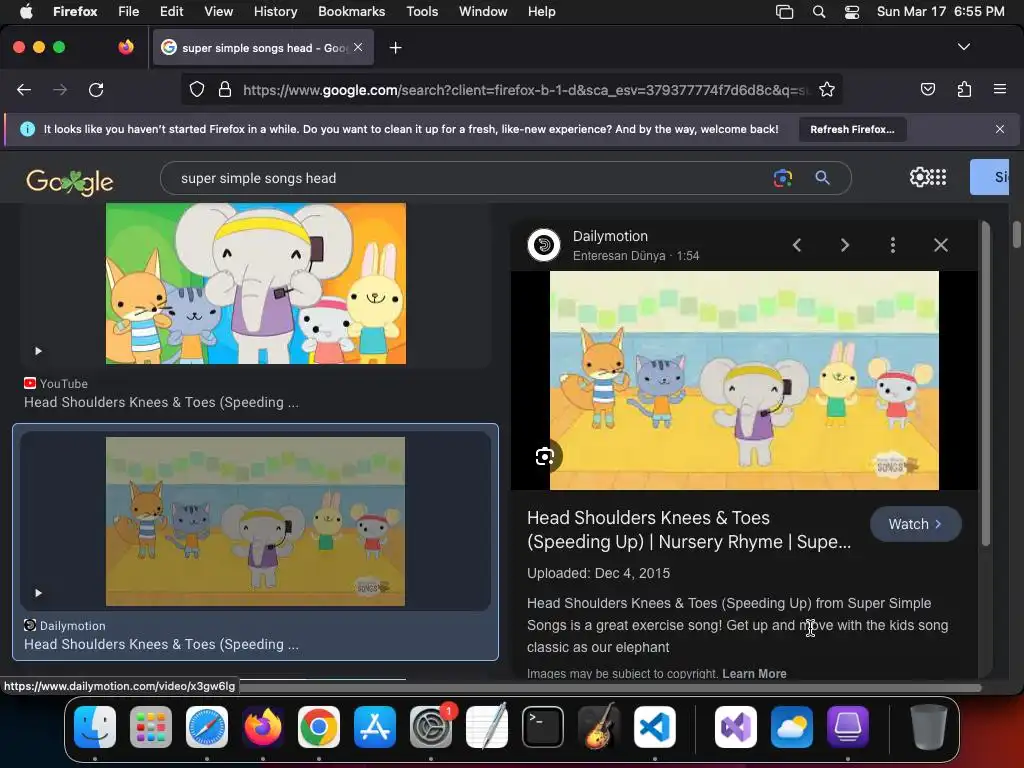Click the forward navigation arrow
This screenshot has width=1024, height=768.
pos(60,89)
